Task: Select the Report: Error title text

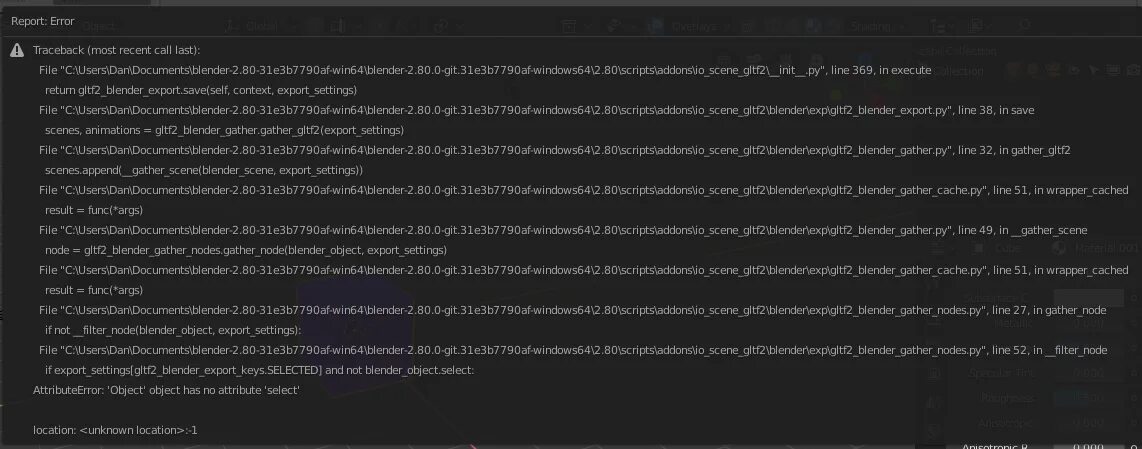Action: (42, 21)
